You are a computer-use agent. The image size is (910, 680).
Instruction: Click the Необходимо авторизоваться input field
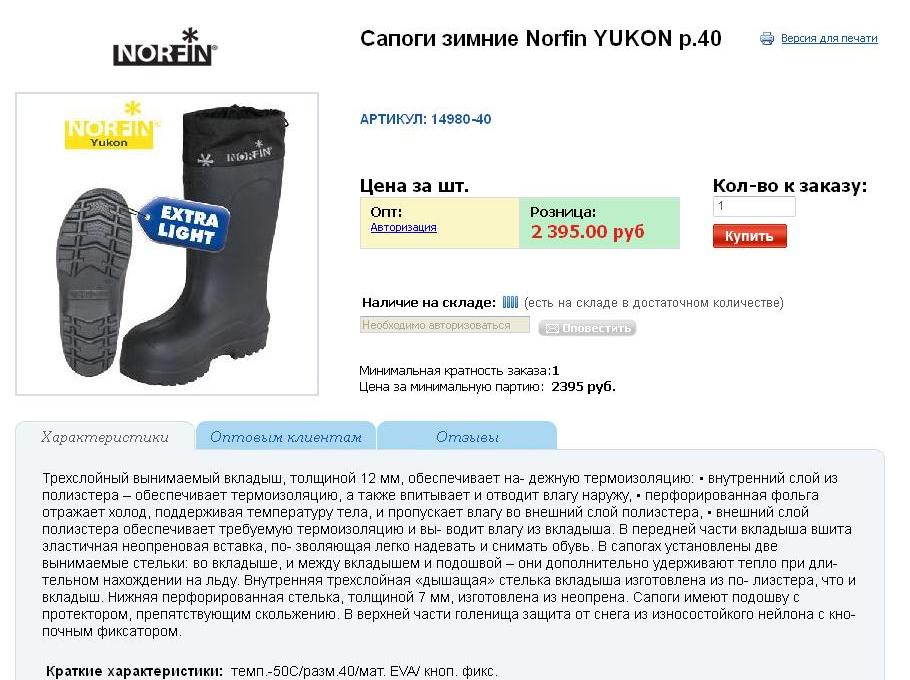click(x=445, y=325)
